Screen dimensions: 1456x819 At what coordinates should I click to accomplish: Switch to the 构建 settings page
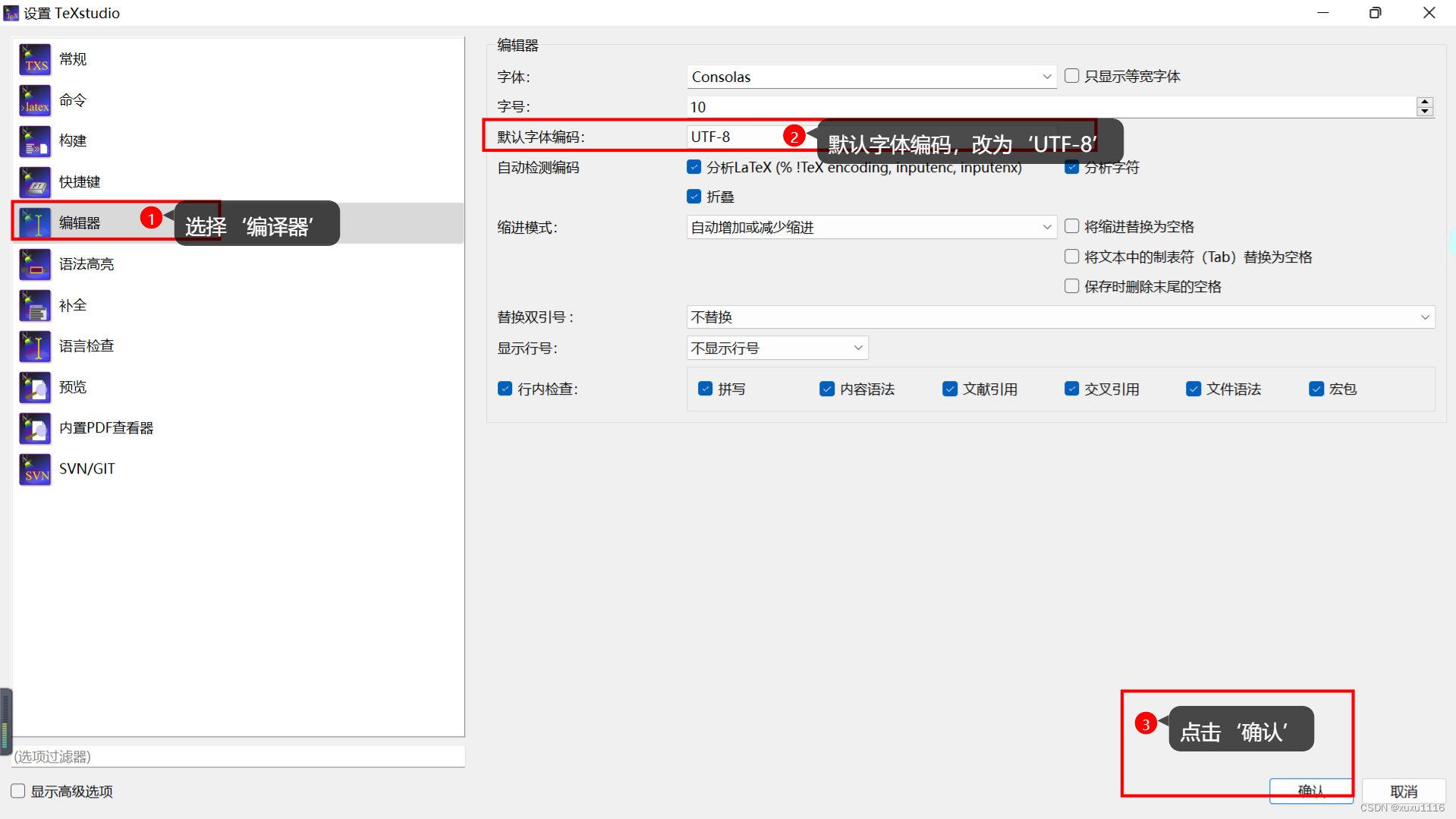click(x=237, y=141)
